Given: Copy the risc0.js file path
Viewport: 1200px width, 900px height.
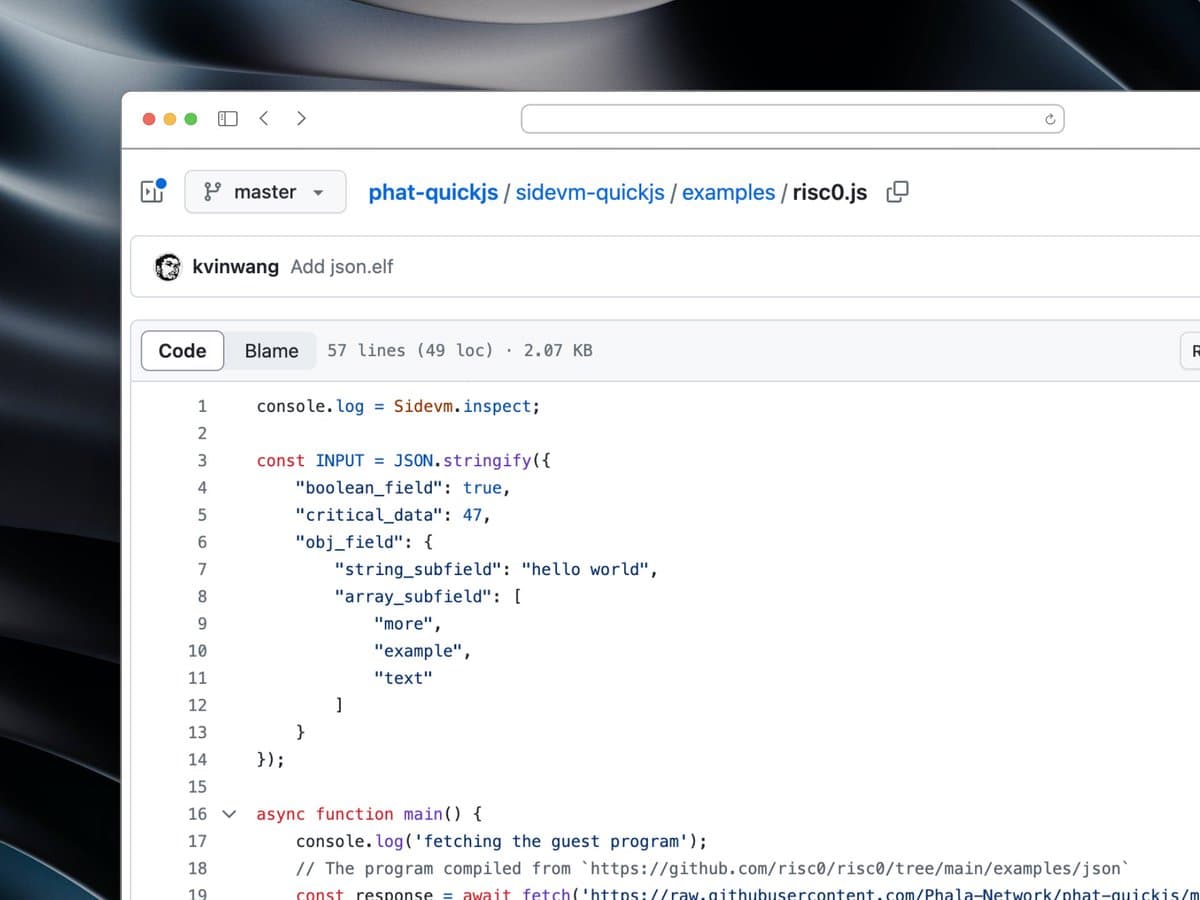Looking at the screenshot, I should (897, 192).
